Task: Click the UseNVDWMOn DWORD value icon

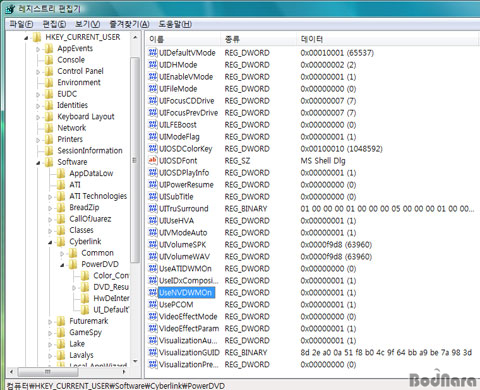Action: (153, 293)
